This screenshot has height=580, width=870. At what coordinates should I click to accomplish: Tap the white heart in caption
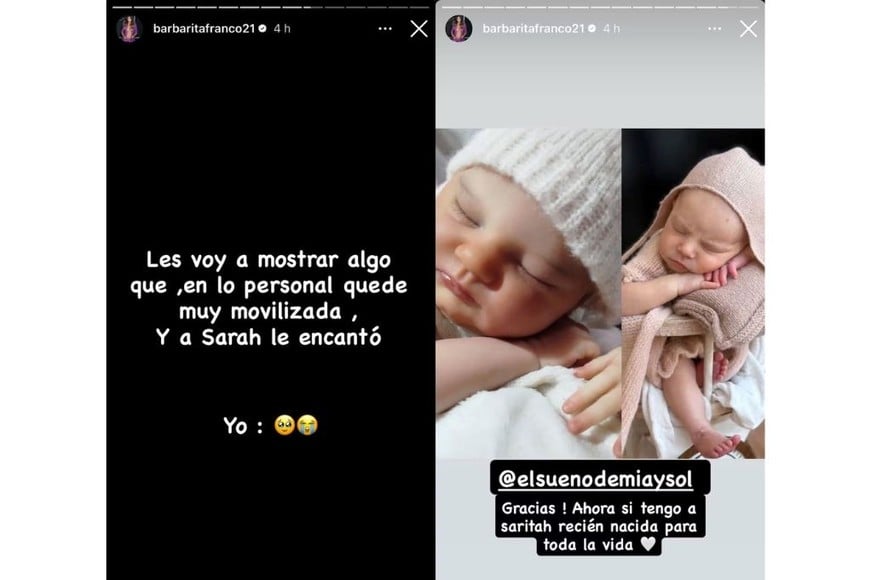(x=648, y=544)
